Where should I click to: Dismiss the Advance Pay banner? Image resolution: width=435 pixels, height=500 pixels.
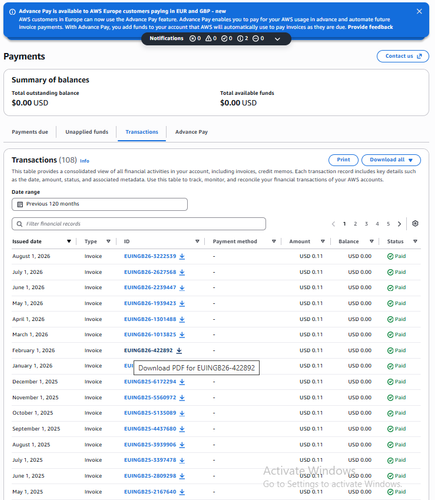419,11
